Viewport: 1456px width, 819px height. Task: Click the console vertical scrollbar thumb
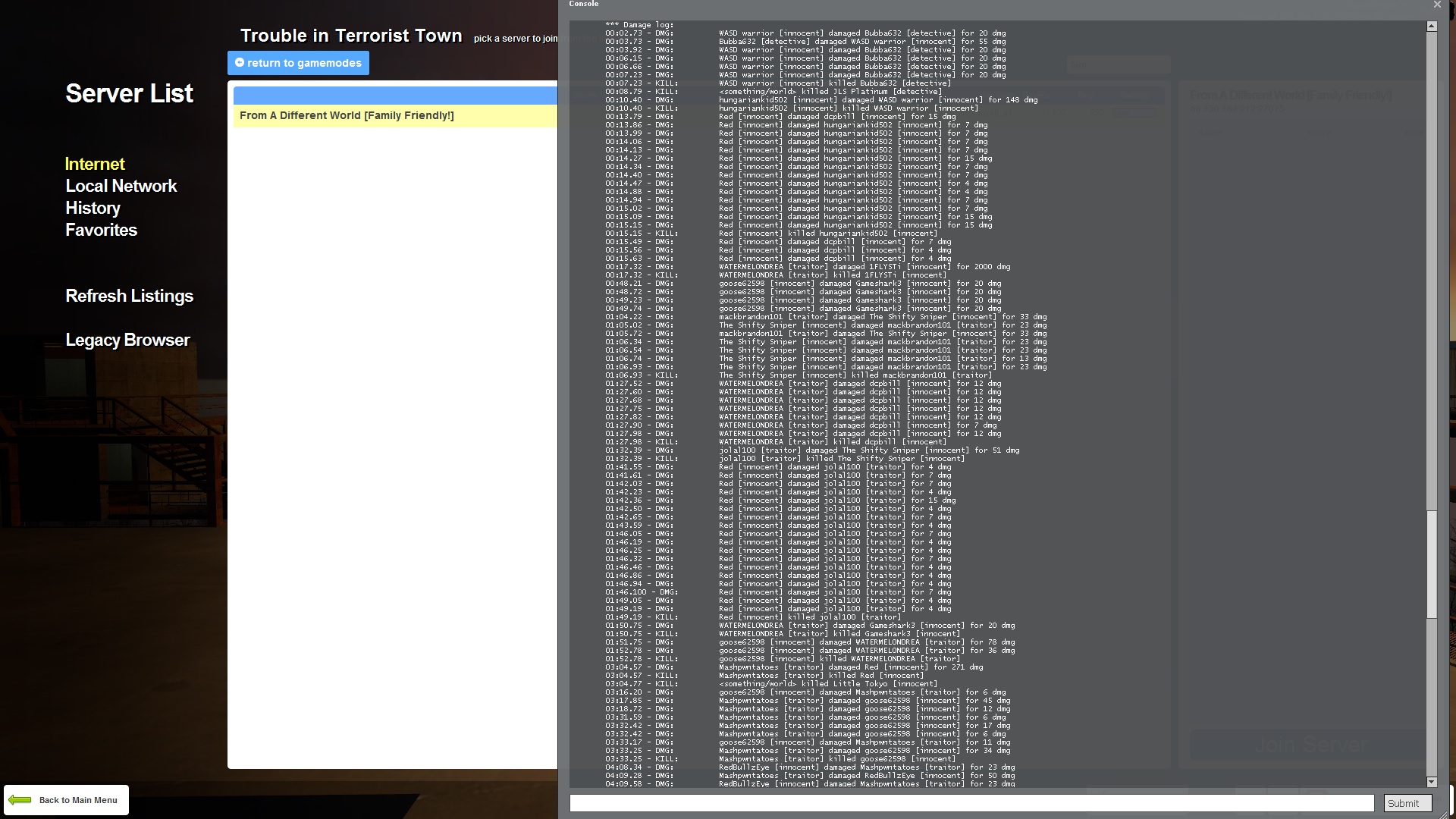click(x=1432, y=565)
